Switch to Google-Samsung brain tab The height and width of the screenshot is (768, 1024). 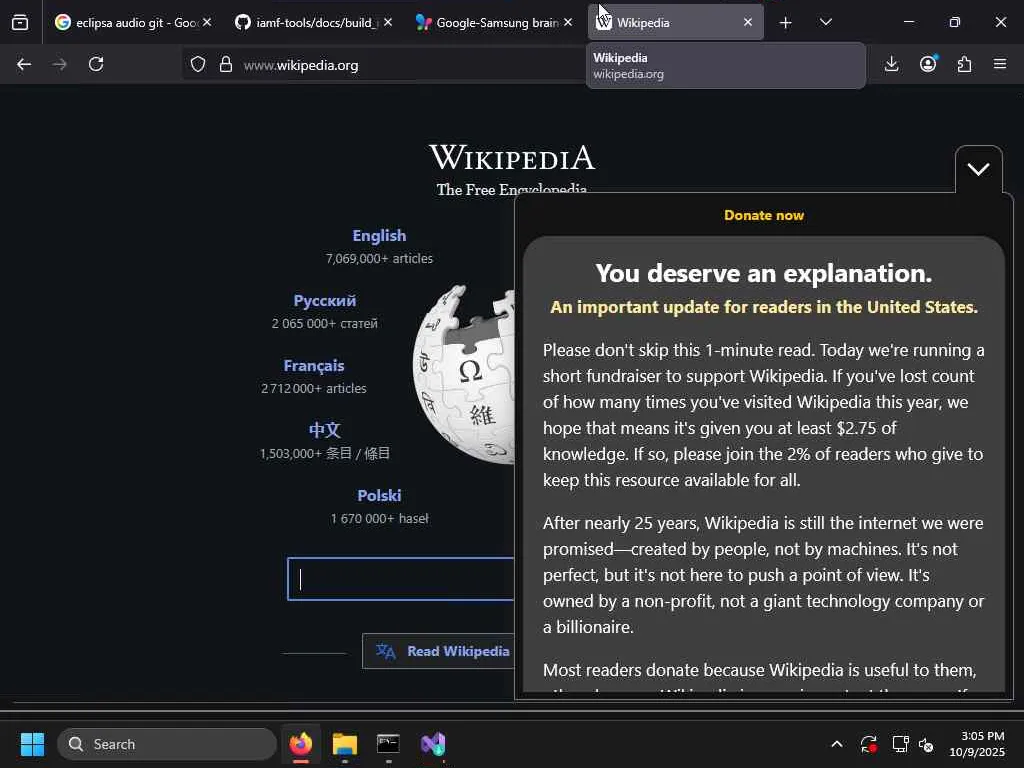coord(494,22)
